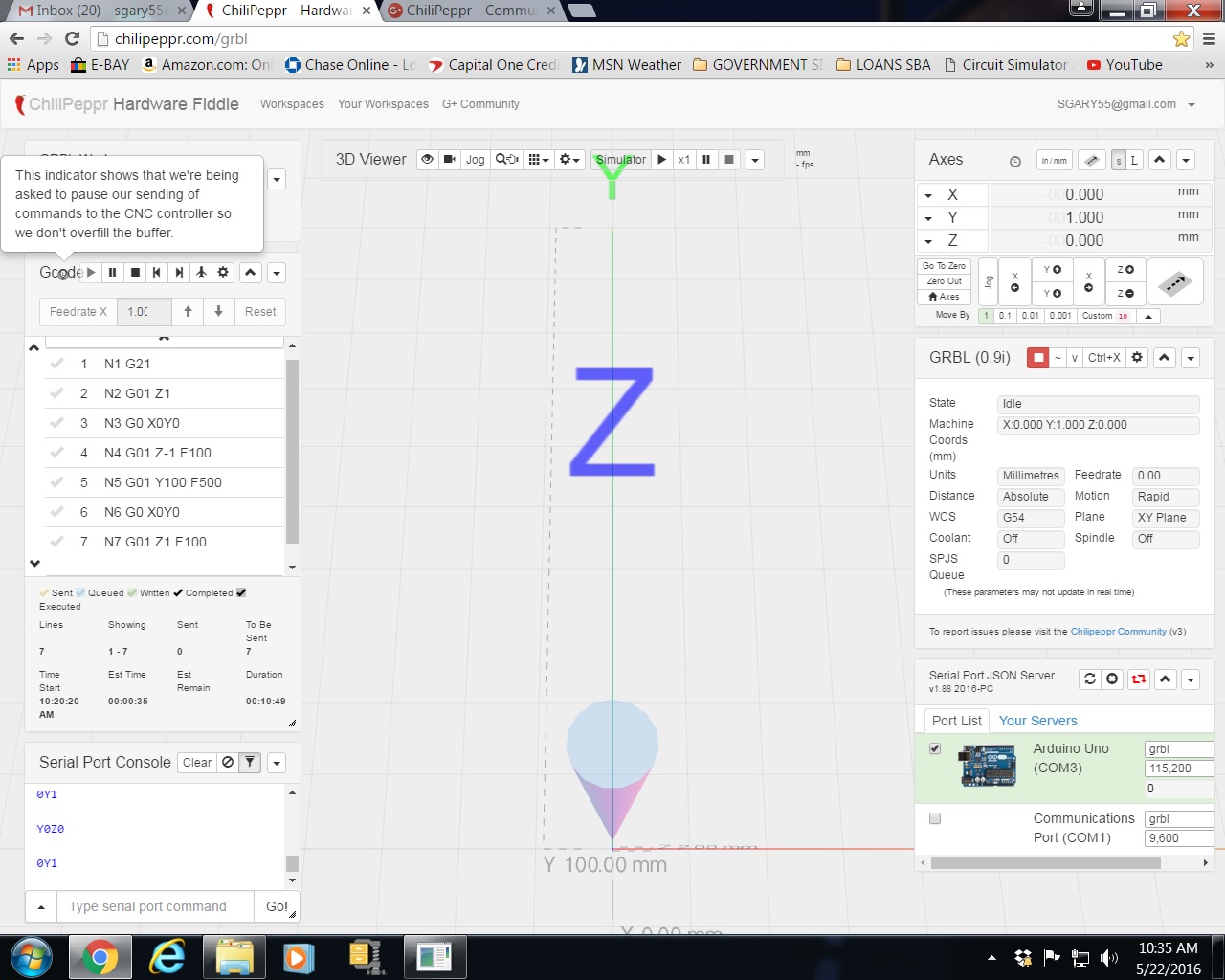Open the SGARY55@gmail.com account dropdown

pos(1192,105)
